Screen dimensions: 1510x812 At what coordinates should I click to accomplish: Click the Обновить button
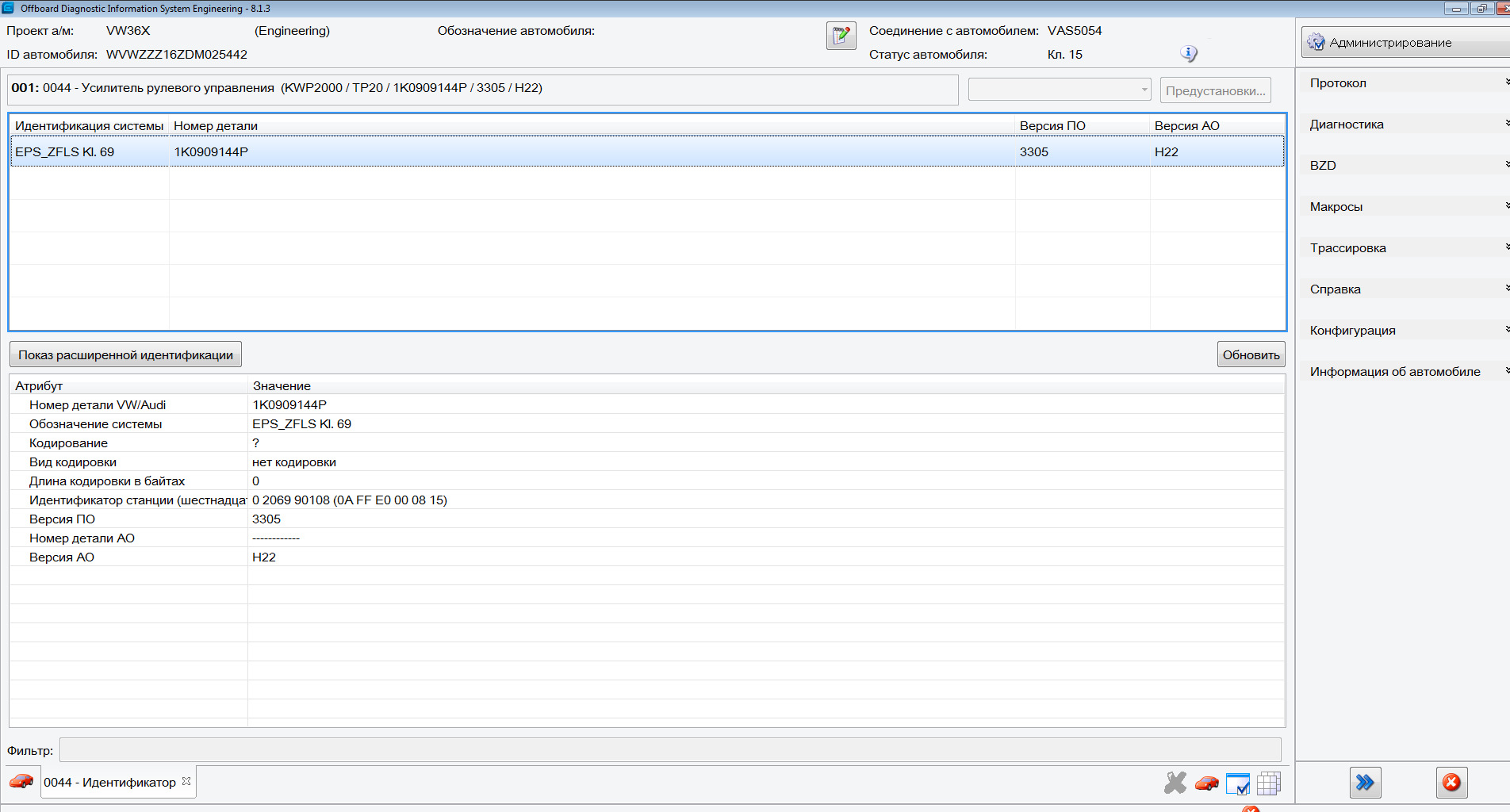pos(1251,354)
